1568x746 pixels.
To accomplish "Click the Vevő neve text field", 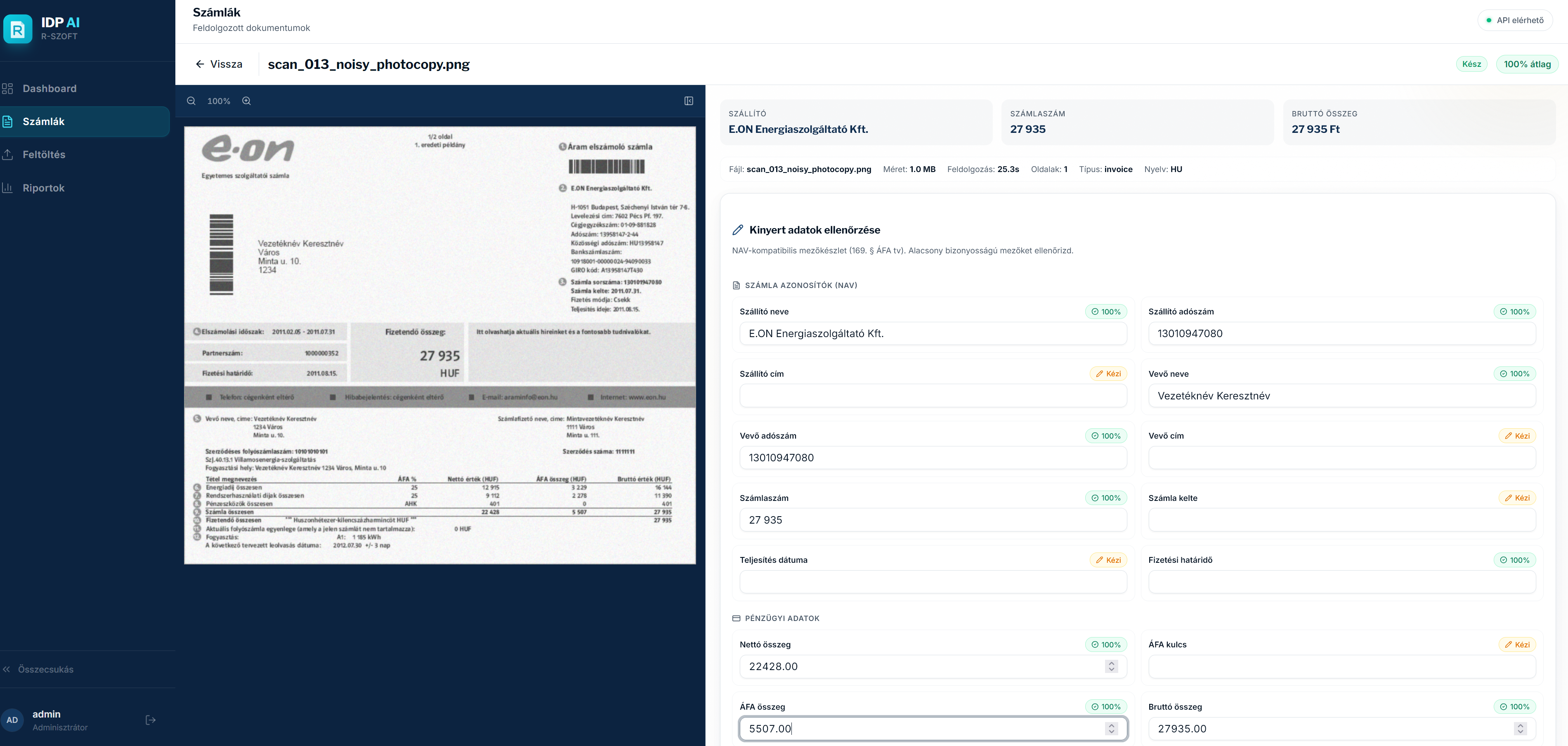I will (x=1341, y=396).
